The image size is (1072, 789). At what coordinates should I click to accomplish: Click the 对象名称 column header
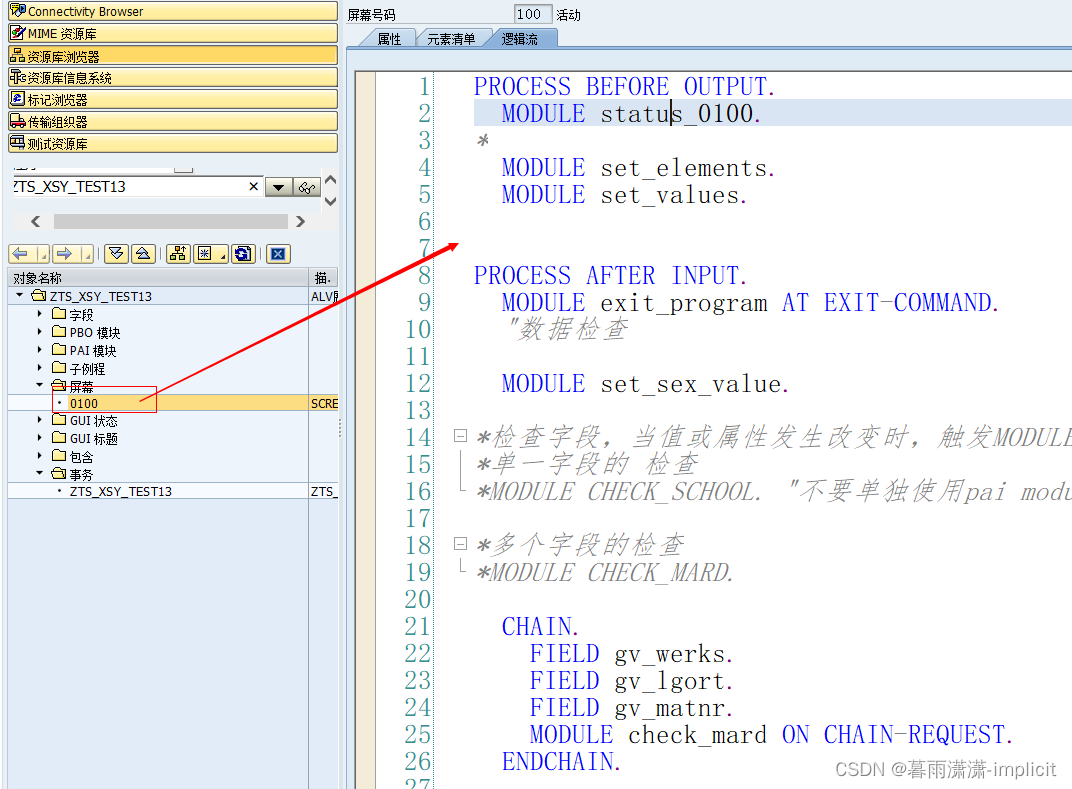(158, 278)
